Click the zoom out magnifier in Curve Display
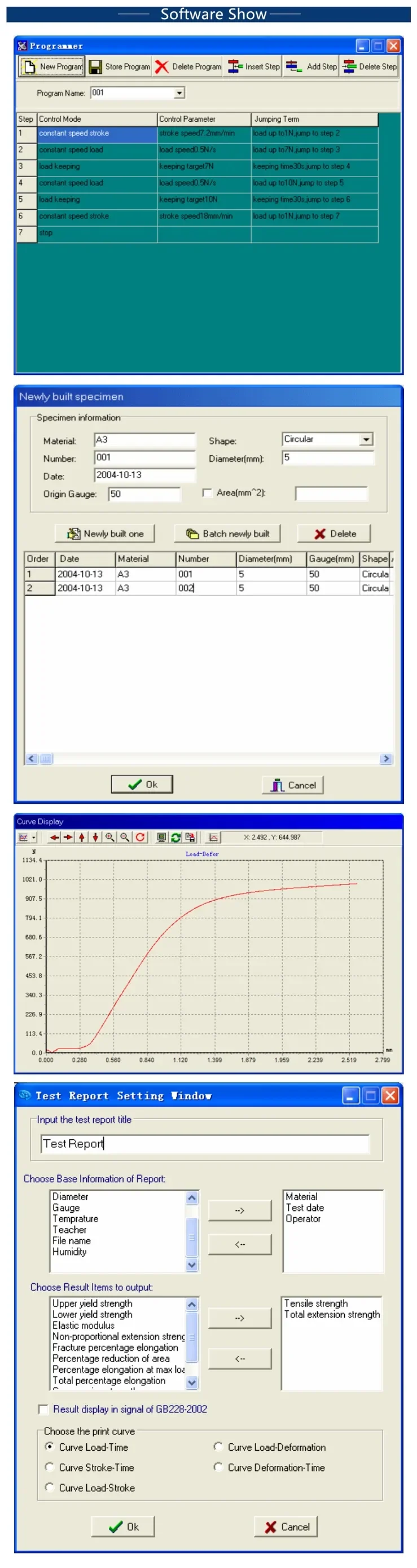 tap(124, 837)
